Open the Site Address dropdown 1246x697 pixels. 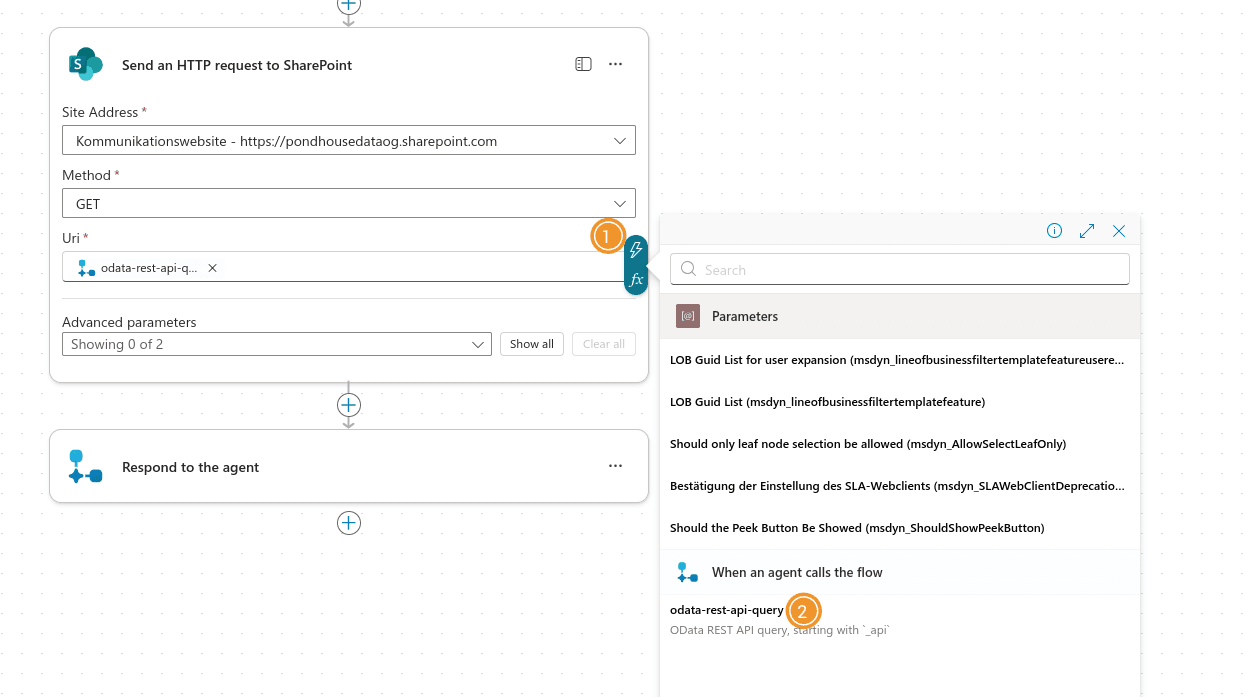pos(619,141)
